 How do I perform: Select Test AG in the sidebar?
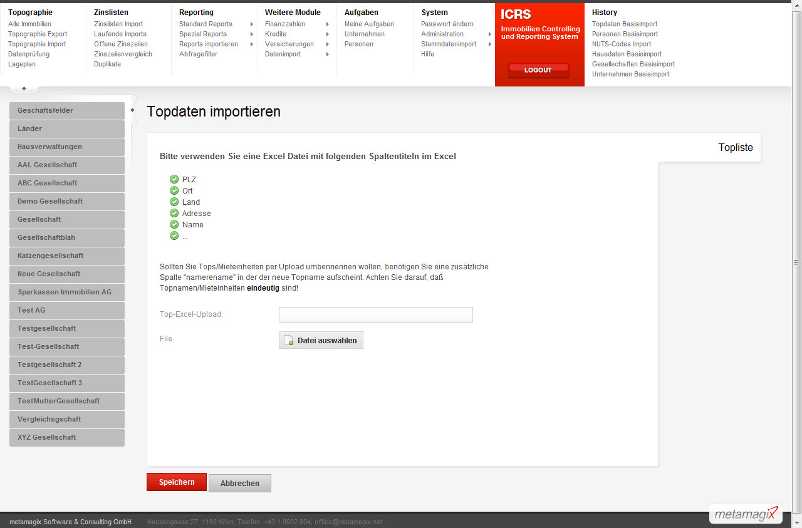pos(67,310)
